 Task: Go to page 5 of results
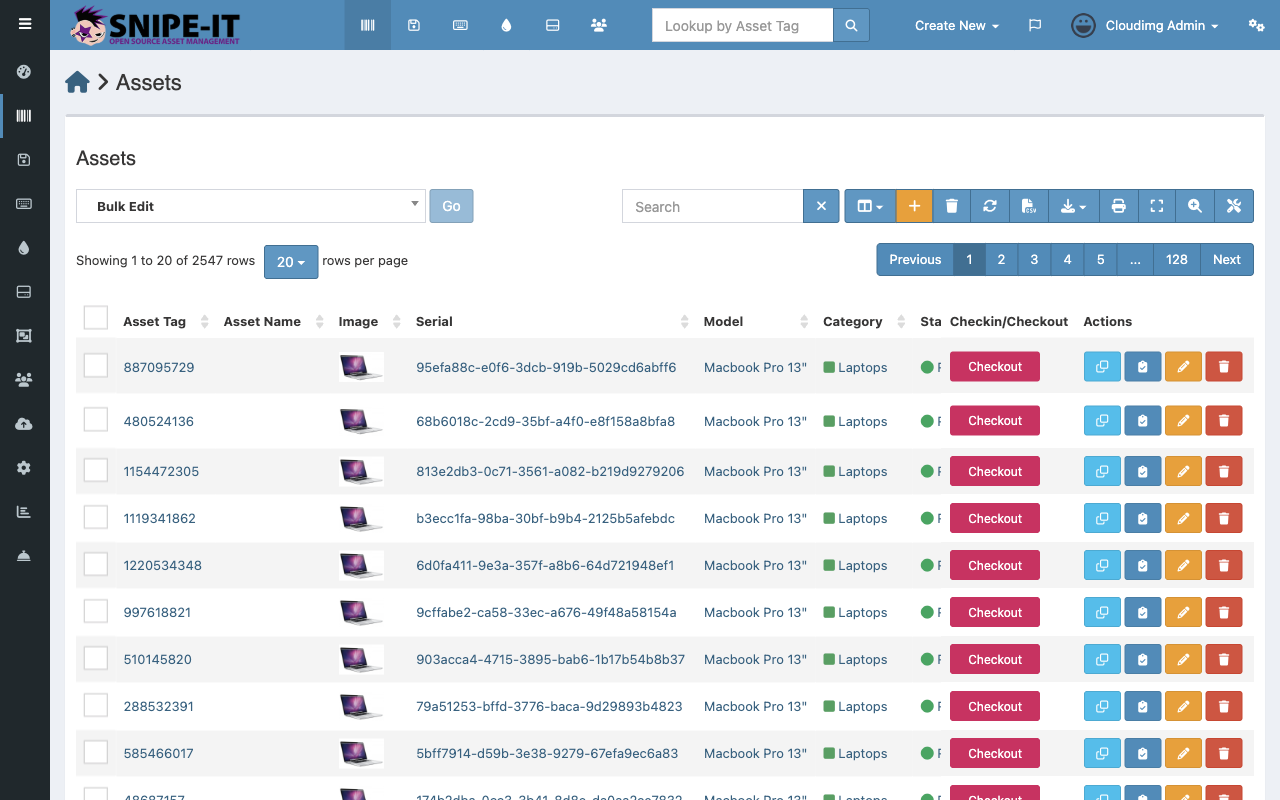coord(1100,259)
